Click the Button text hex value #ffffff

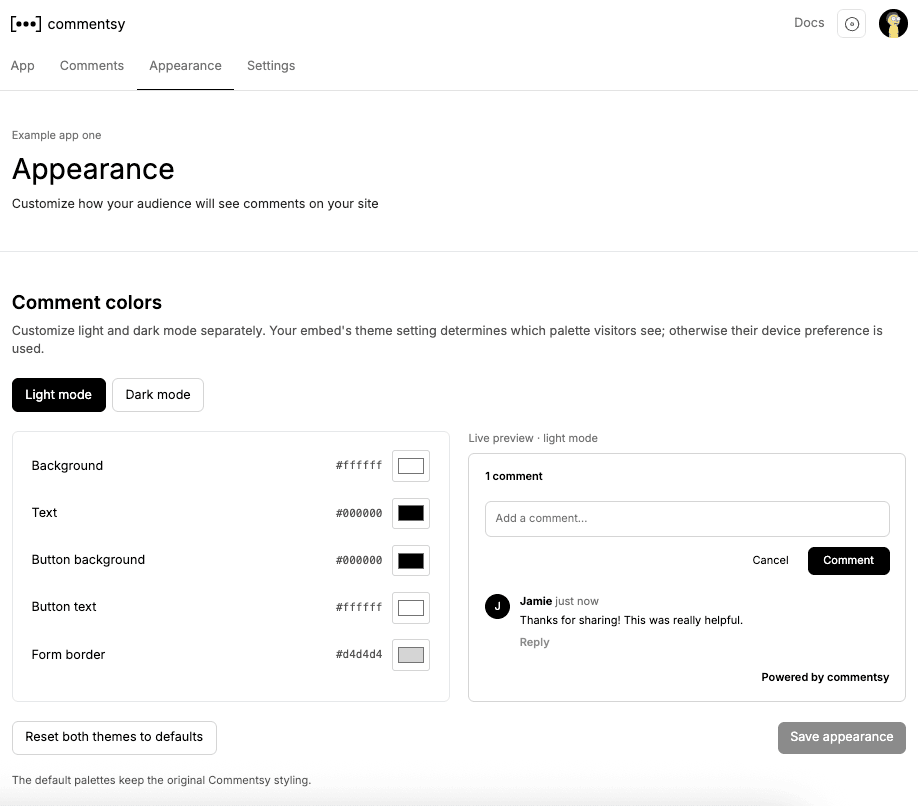[359, 607]
